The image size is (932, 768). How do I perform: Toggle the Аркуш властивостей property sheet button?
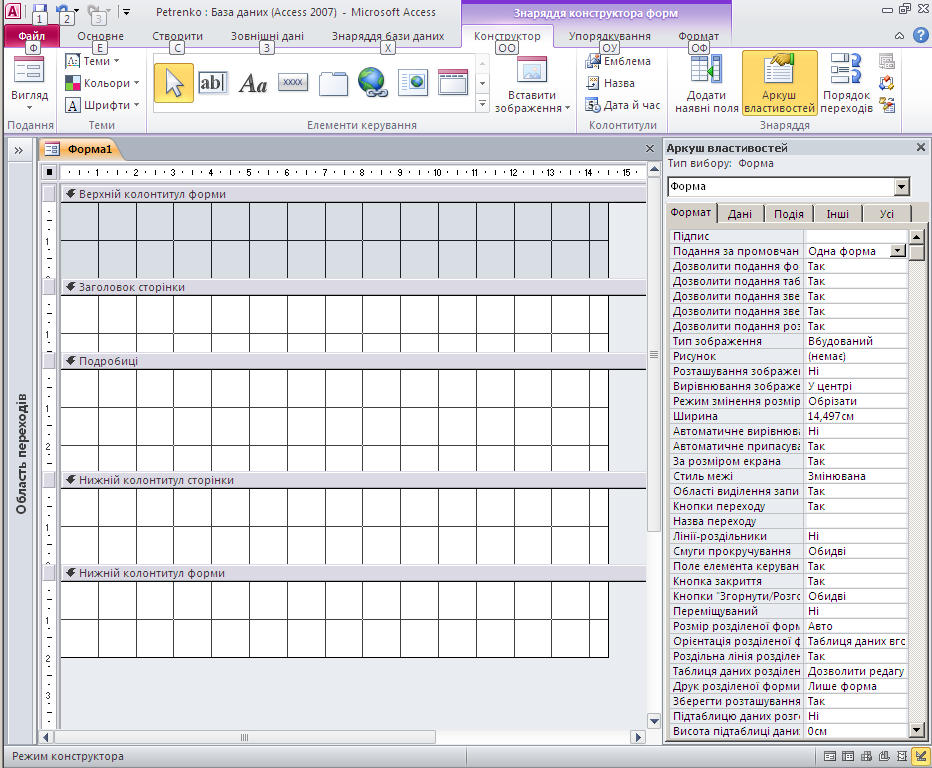pos(779,83)
